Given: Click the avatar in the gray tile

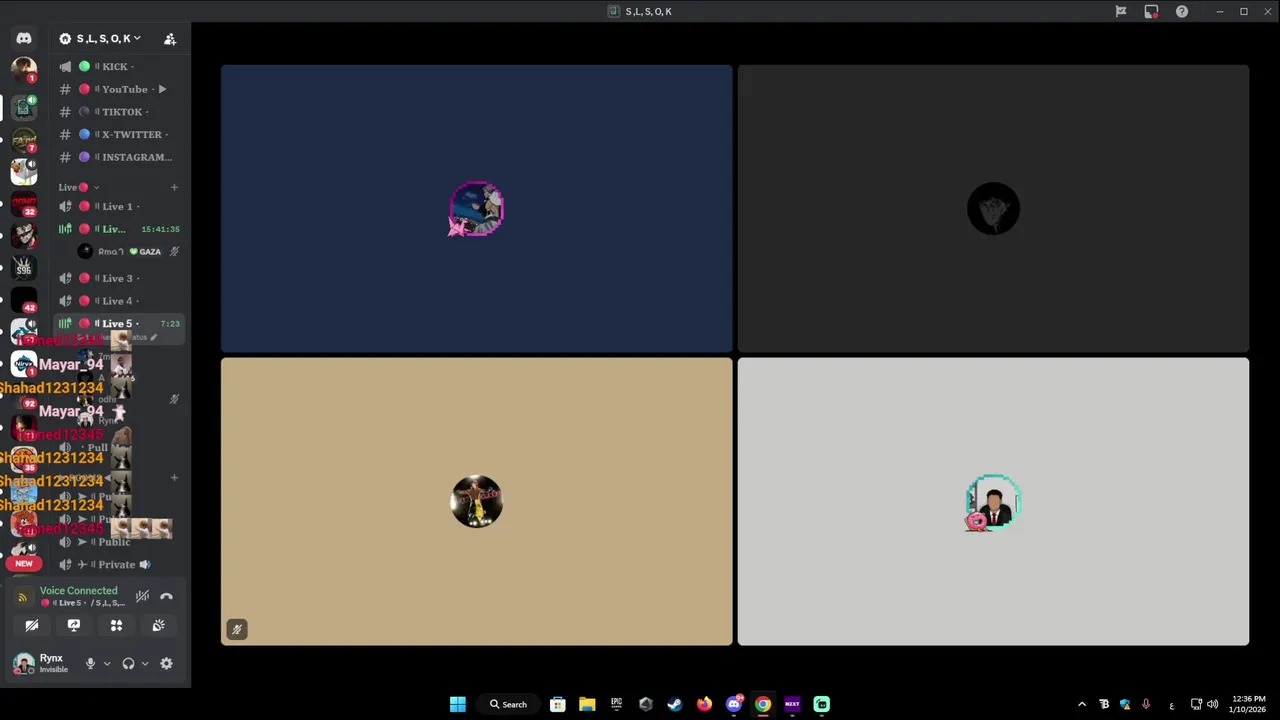Looking at the screenshot, I should [x=993, y=501].
